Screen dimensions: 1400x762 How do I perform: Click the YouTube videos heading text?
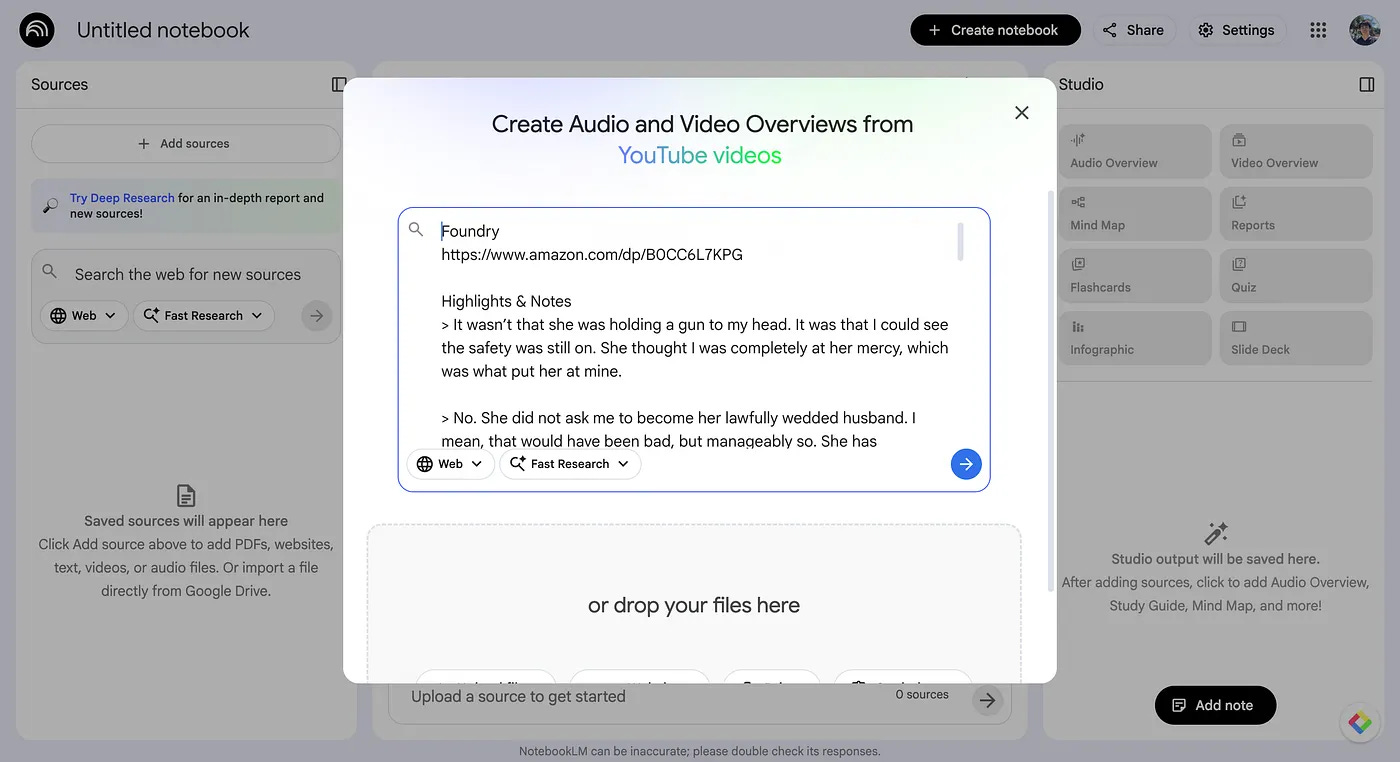700,155
